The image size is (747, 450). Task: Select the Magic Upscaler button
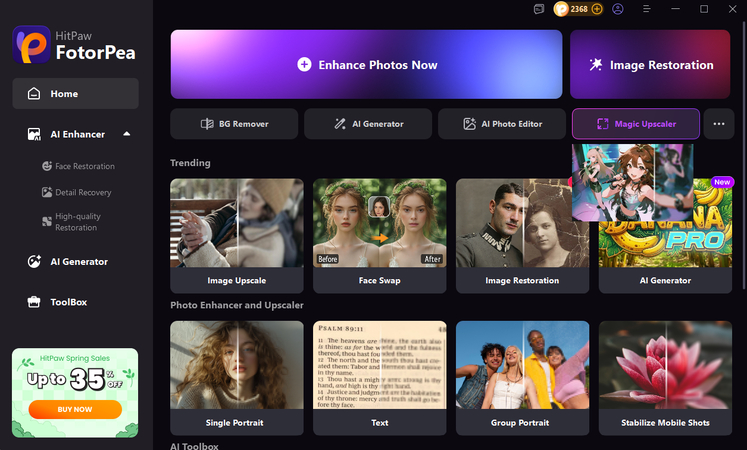[x=636, y=124]
